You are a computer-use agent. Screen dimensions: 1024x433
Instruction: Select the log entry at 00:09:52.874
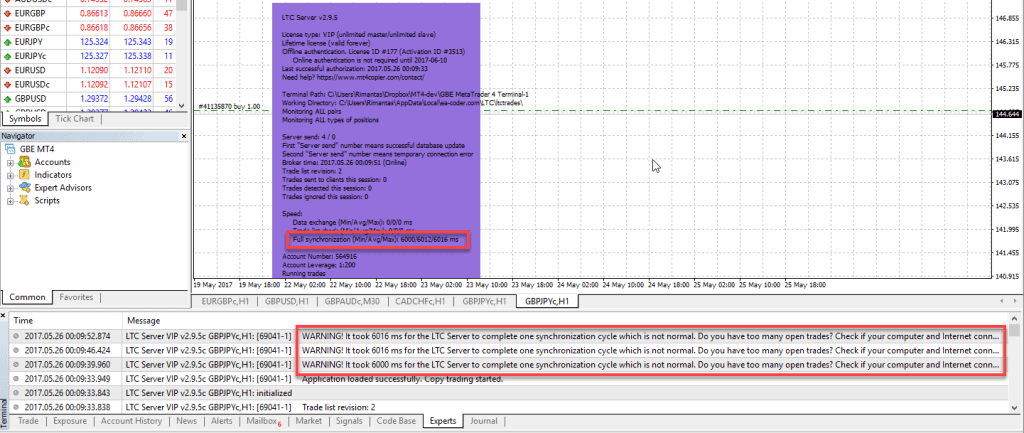[x=509, y=336]
